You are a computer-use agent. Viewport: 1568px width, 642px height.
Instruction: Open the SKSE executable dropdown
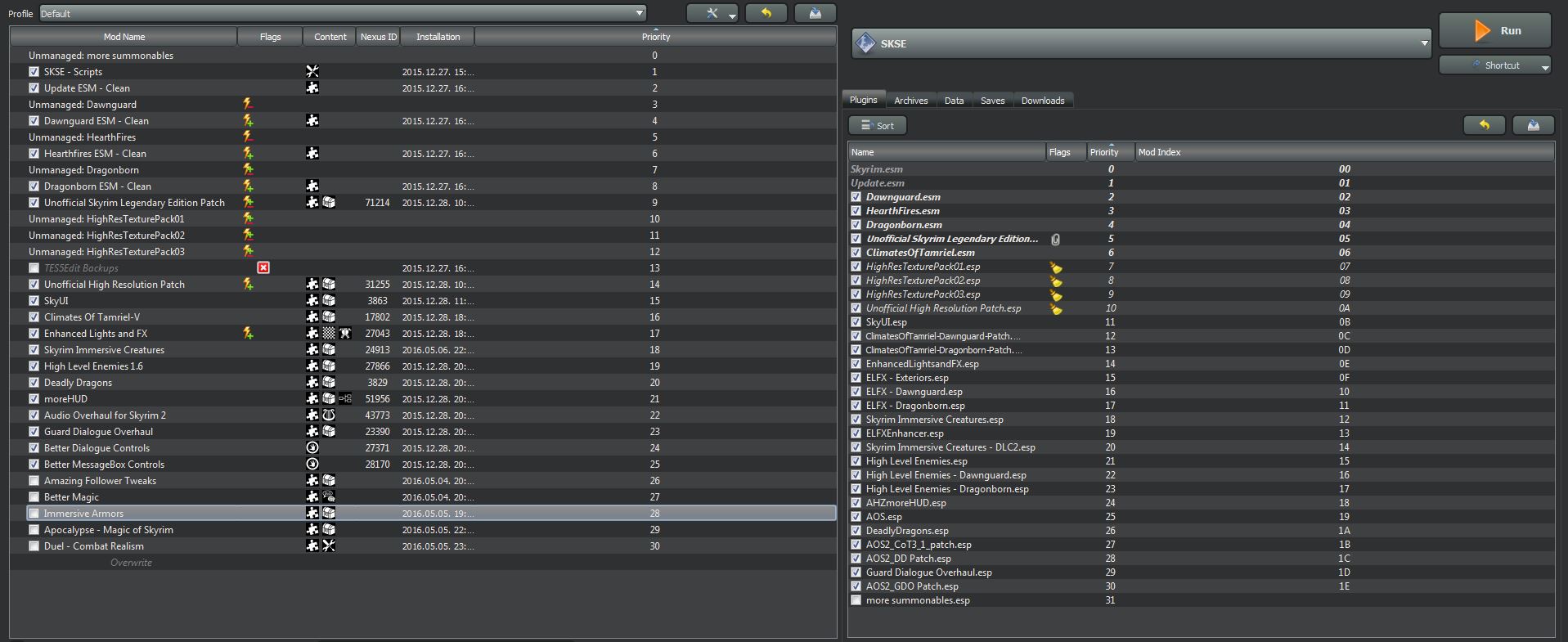tap(1141, 43)
